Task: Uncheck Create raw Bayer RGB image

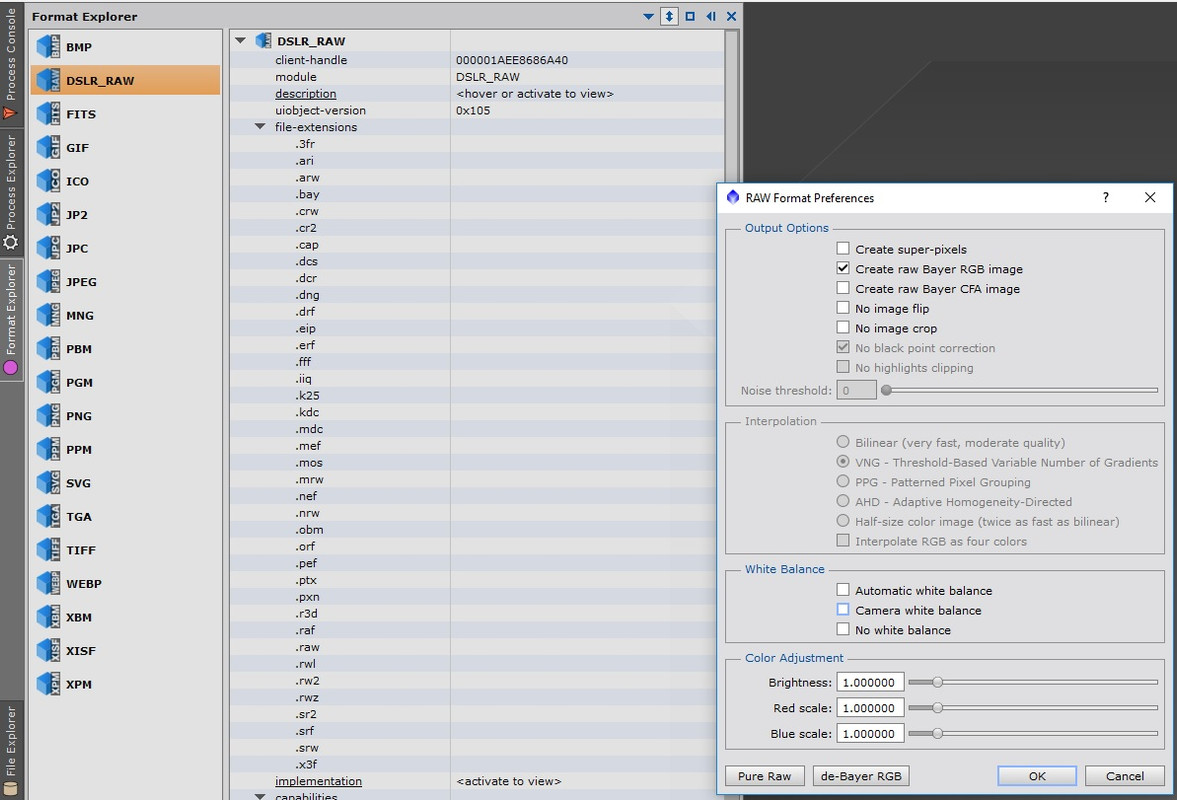Action: coord(843,268)
